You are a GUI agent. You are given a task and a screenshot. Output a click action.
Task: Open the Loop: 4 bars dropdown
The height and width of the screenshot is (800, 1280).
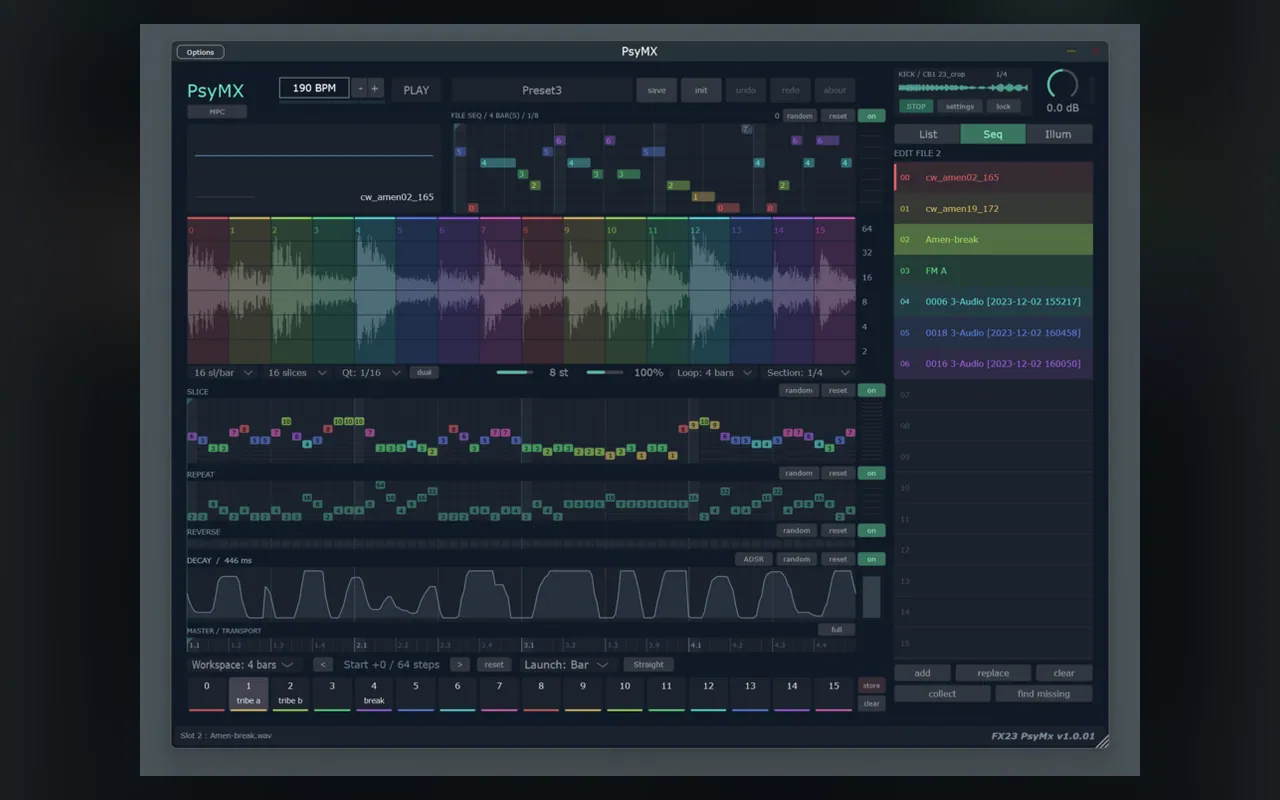[715, 372]
